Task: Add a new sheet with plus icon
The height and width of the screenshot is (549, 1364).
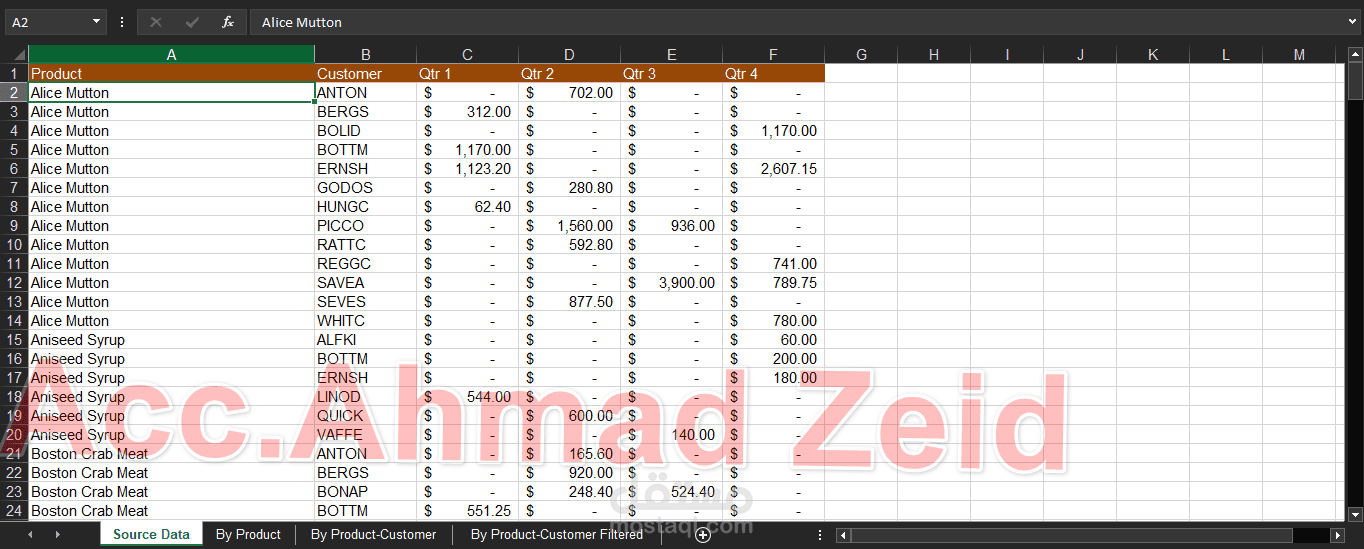Action: click(702, 535)
